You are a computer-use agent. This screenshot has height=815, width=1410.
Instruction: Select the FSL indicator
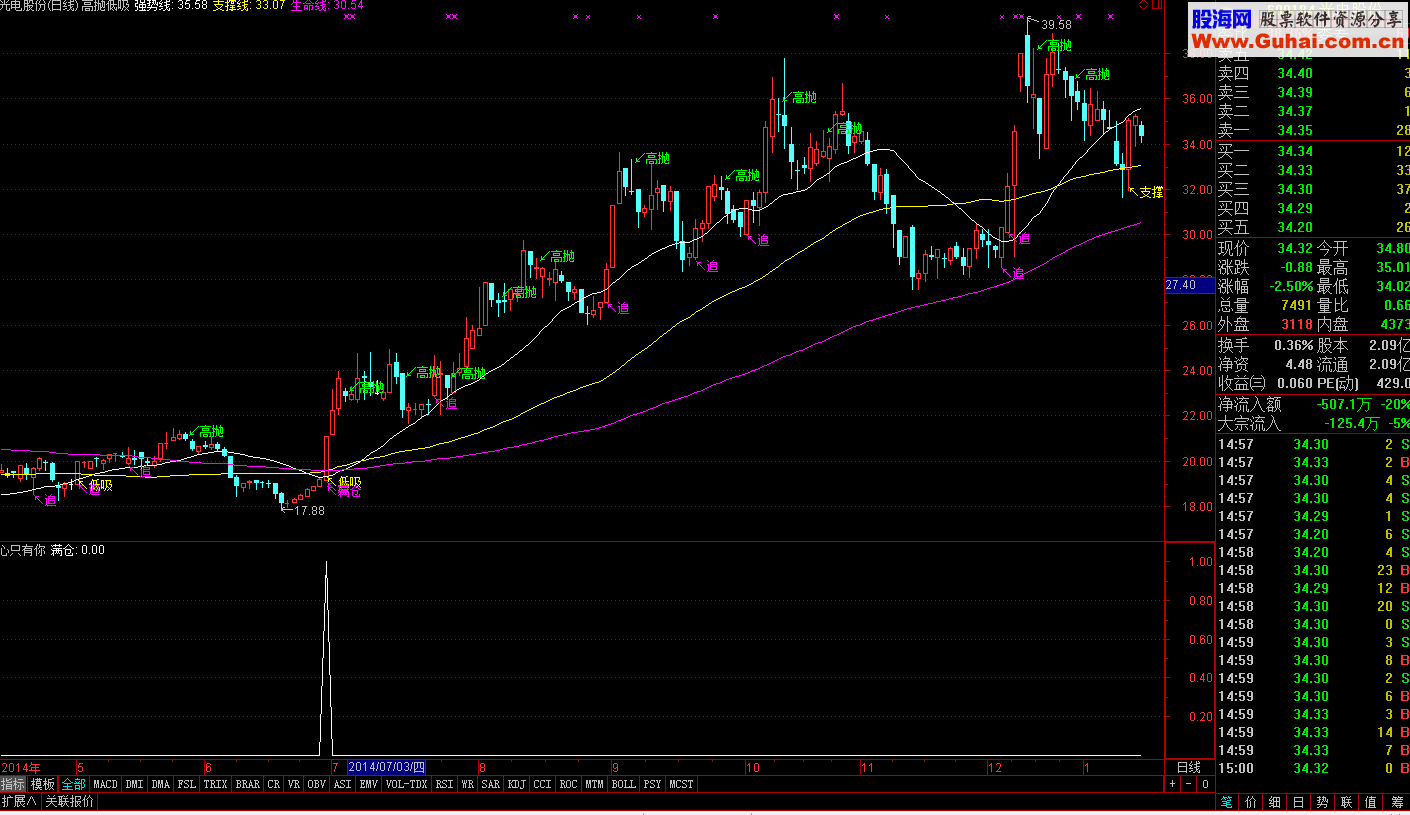(x=187, y=784)
